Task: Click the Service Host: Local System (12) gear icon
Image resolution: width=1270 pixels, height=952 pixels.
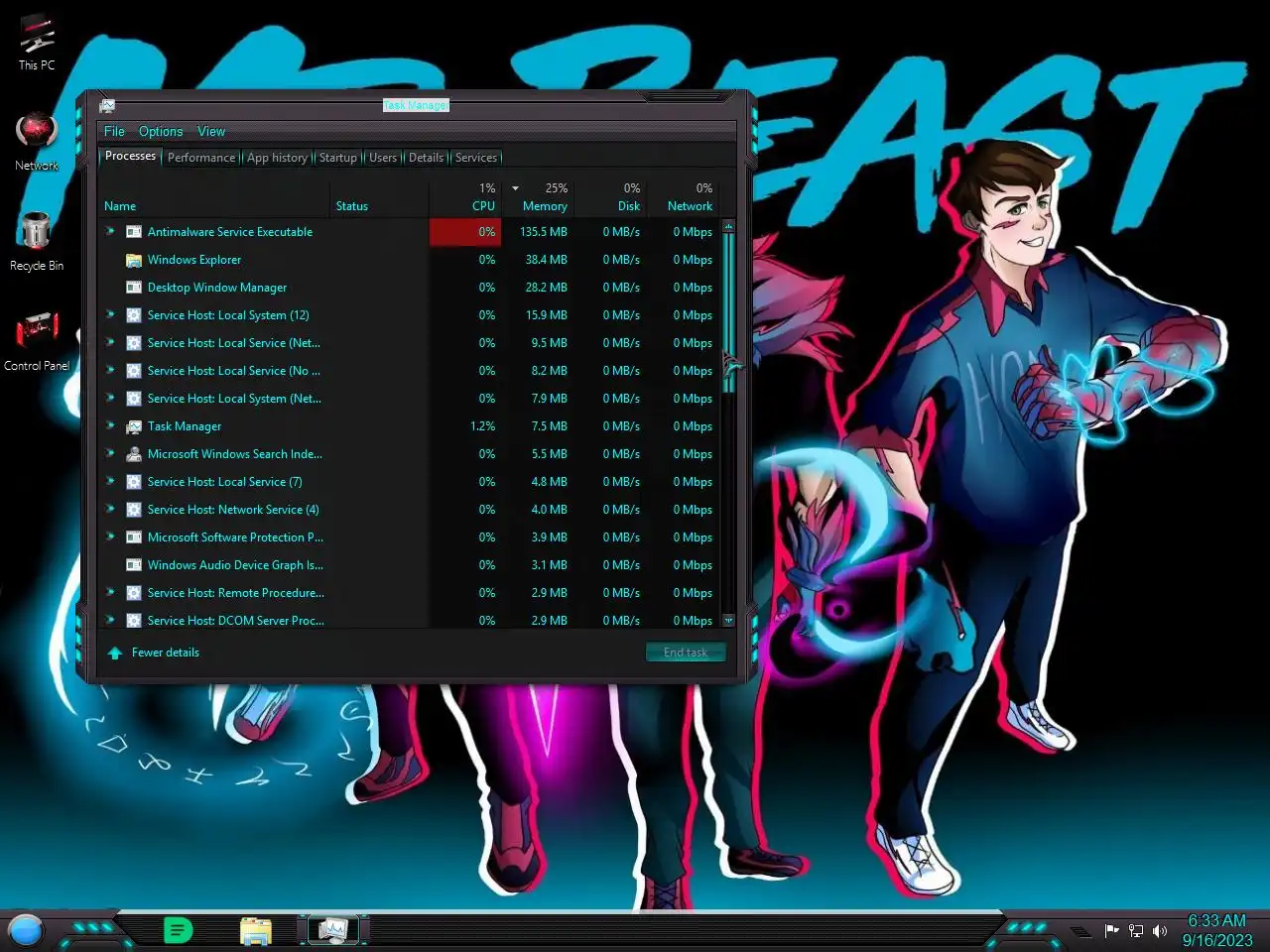Action: pos(134,315)
